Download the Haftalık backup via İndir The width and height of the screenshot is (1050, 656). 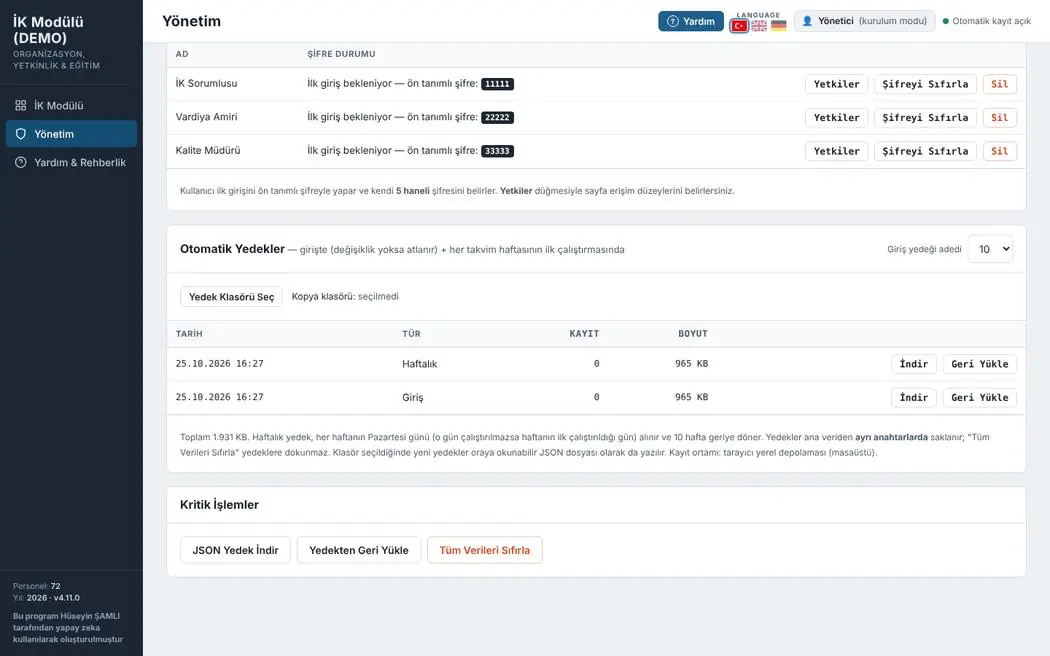[x=913, y=363]
